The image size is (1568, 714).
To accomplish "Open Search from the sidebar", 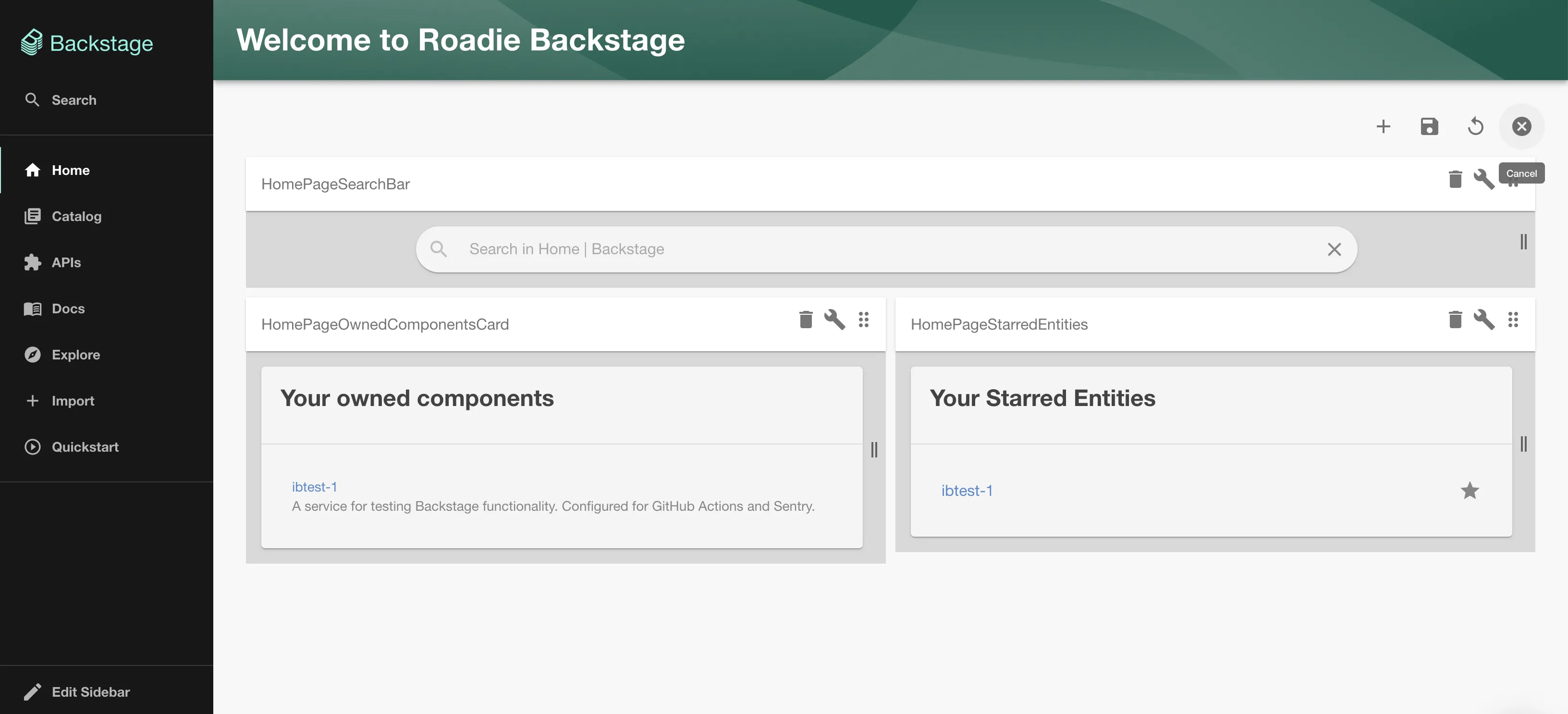I will click(x=73, y=100).
